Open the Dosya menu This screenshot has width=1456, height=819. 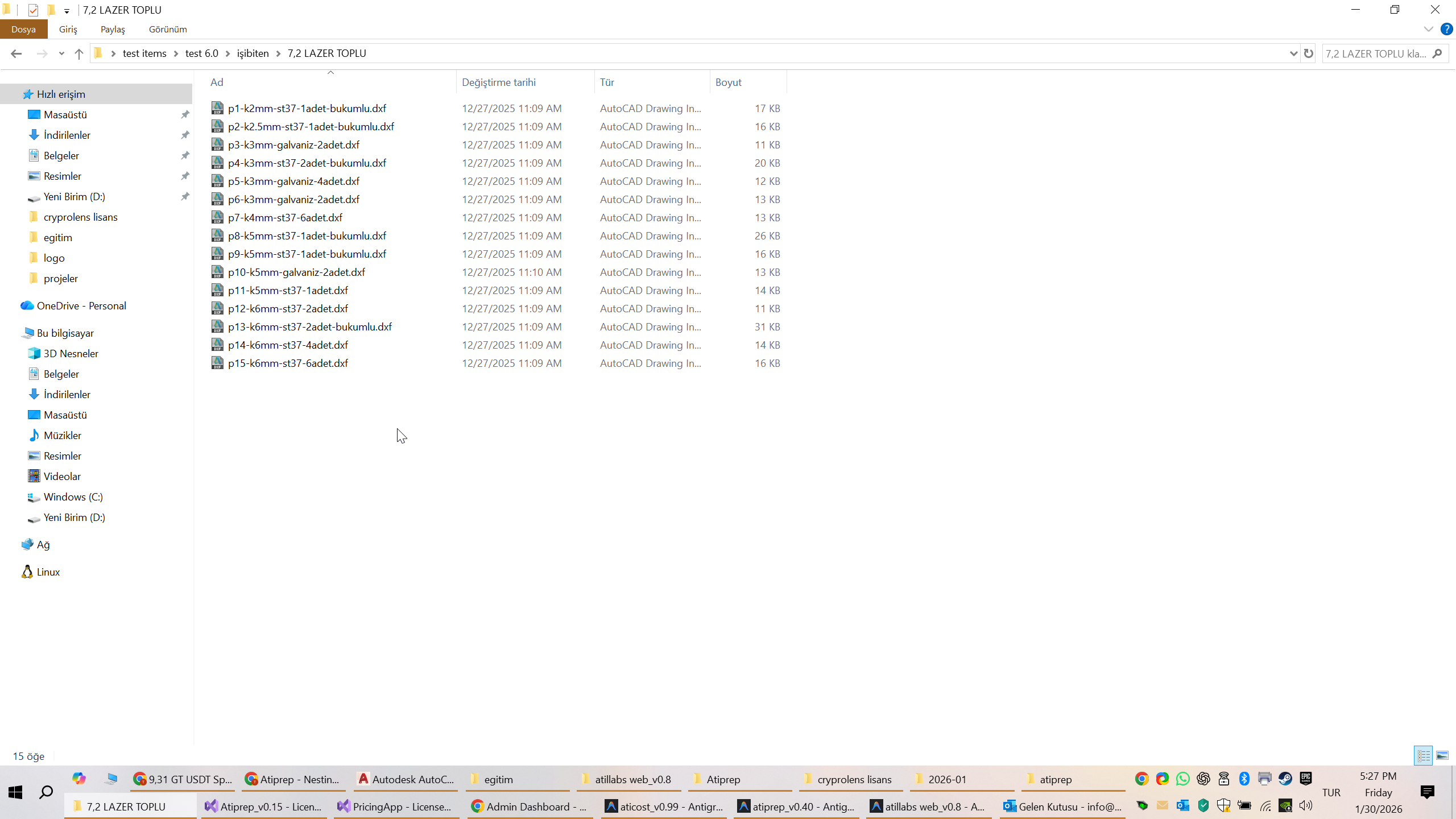point(23,29)
